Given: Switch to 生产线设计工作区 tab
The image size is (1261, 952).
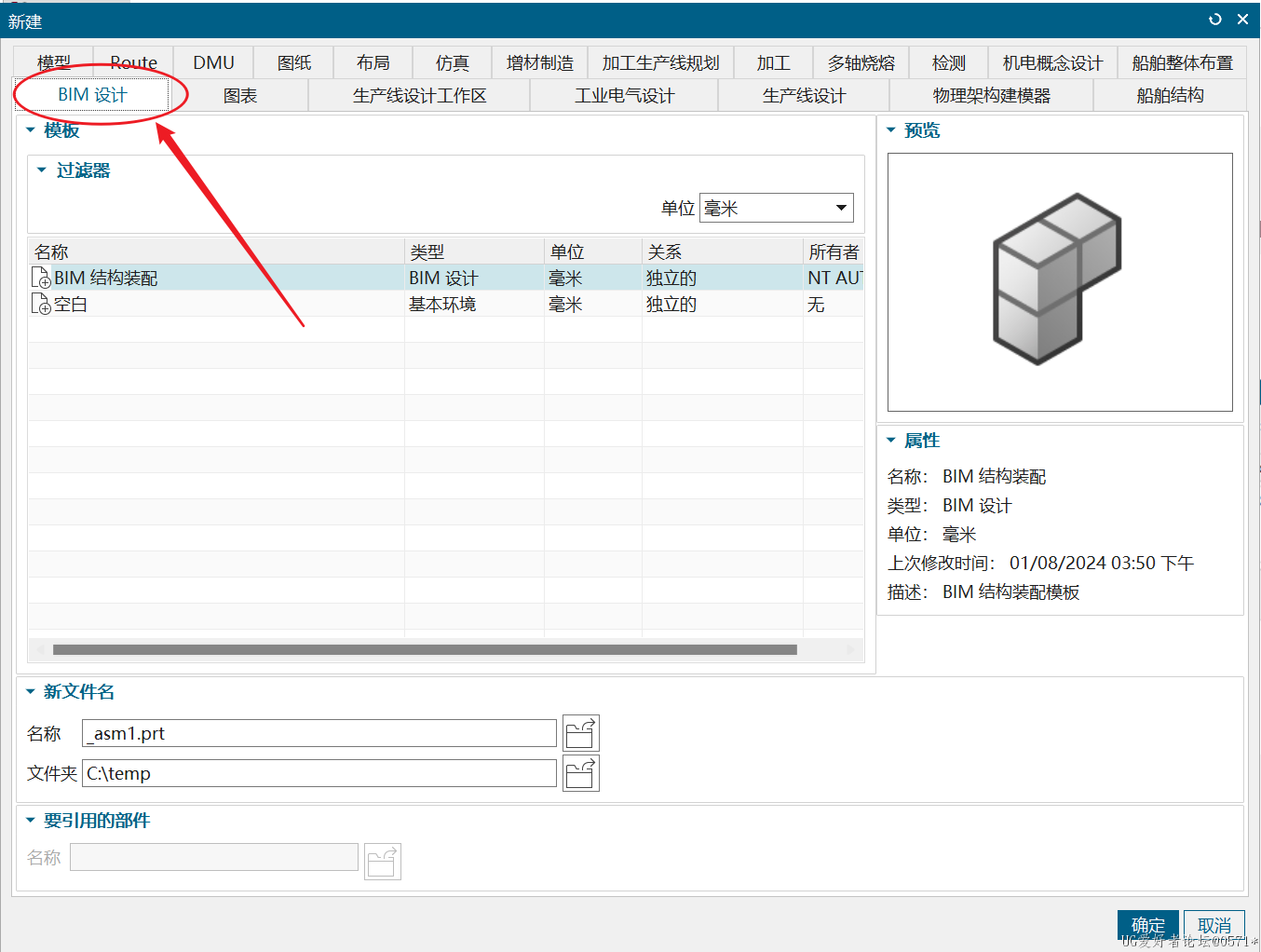Looking at the screenshot, I should (x=419, y=95).
